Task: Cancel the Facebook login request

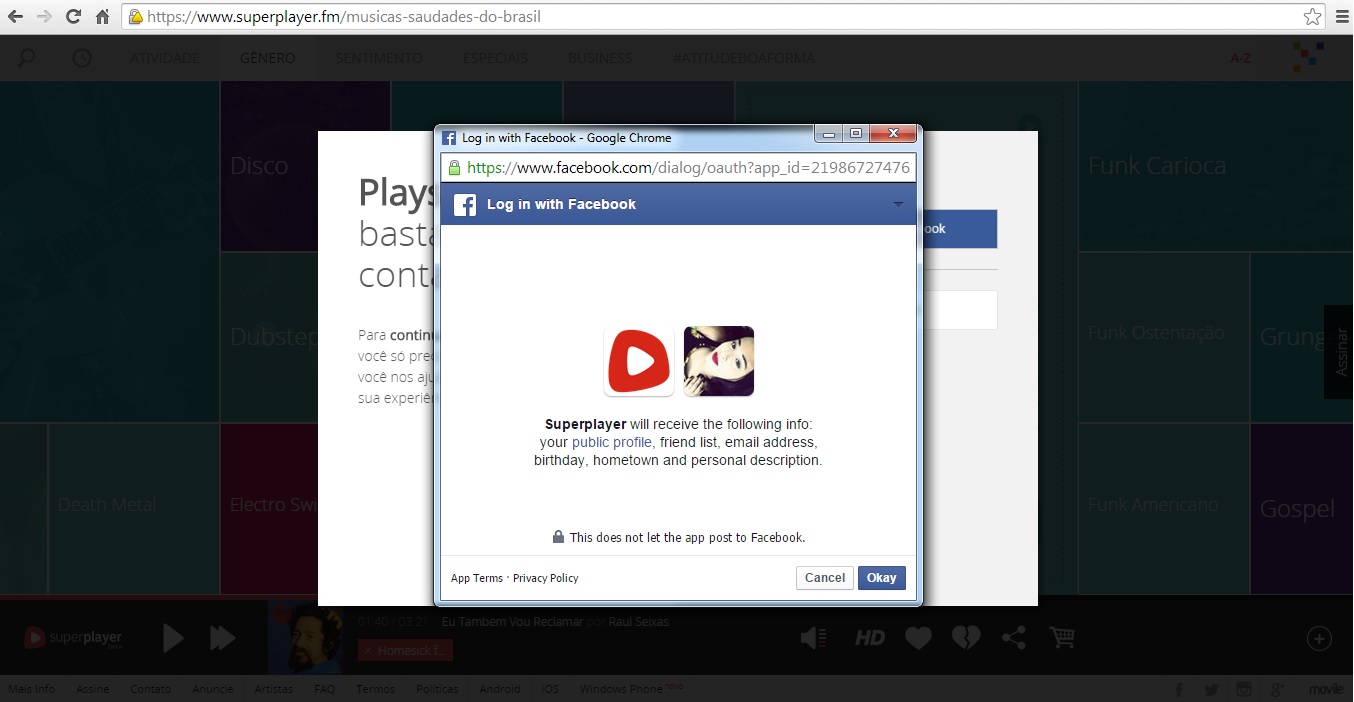Action: click(x=824, y=578)
